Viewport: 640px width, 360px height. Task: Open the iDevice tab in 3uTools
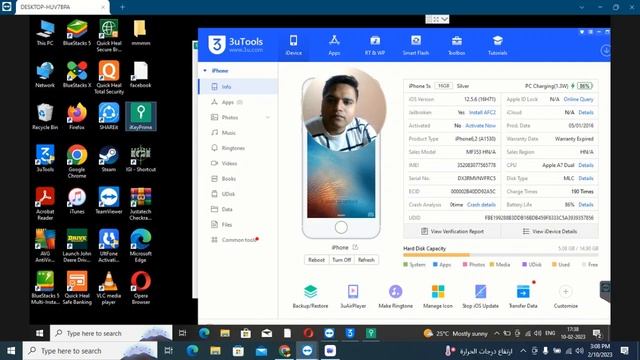293,45
